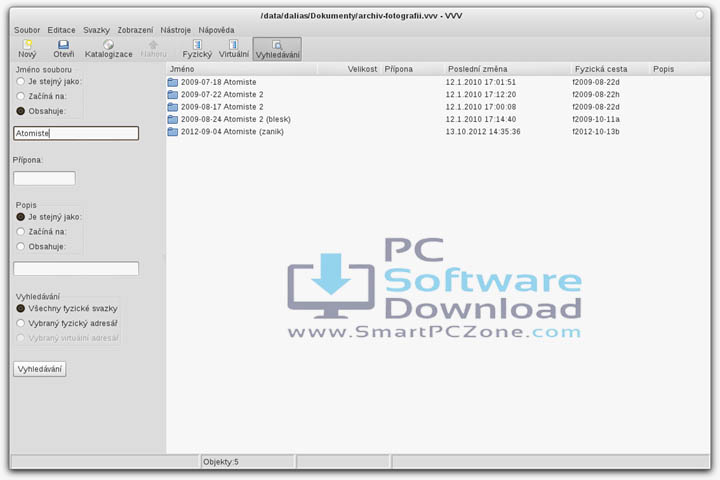Image resolution: width=720 pixels, height=480 pixels.
Task: Switch to Virtuální view
Action: pos(233,49)
